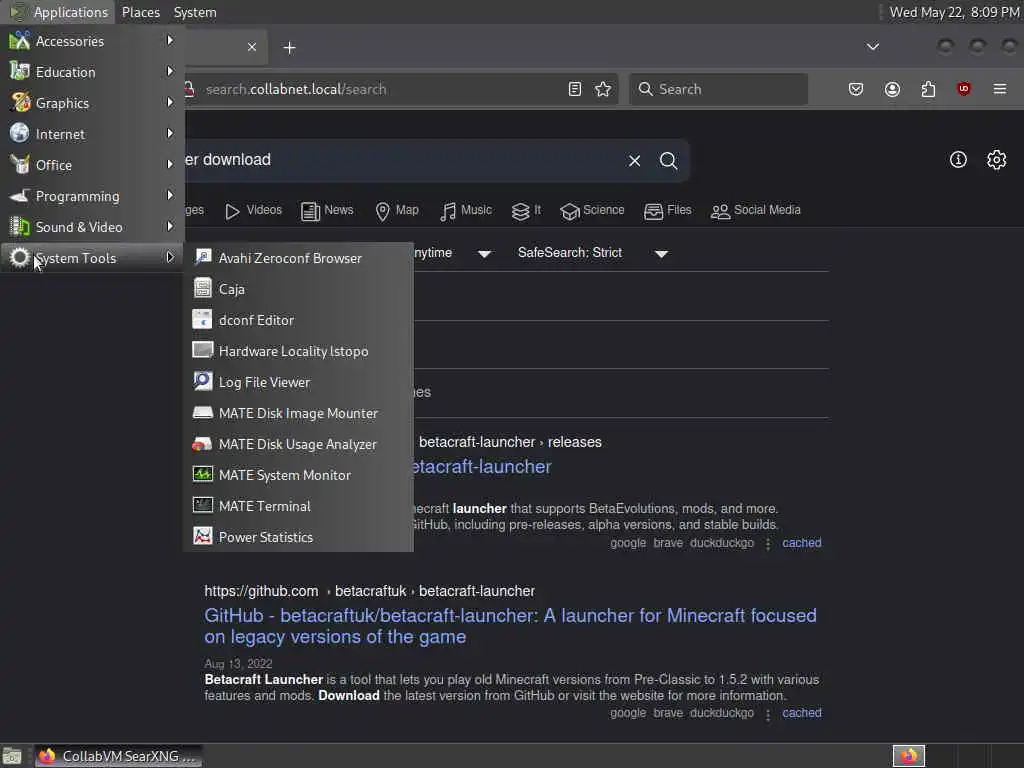
Task: Switch to the Science category tab
Action: (x=592, y=210)
